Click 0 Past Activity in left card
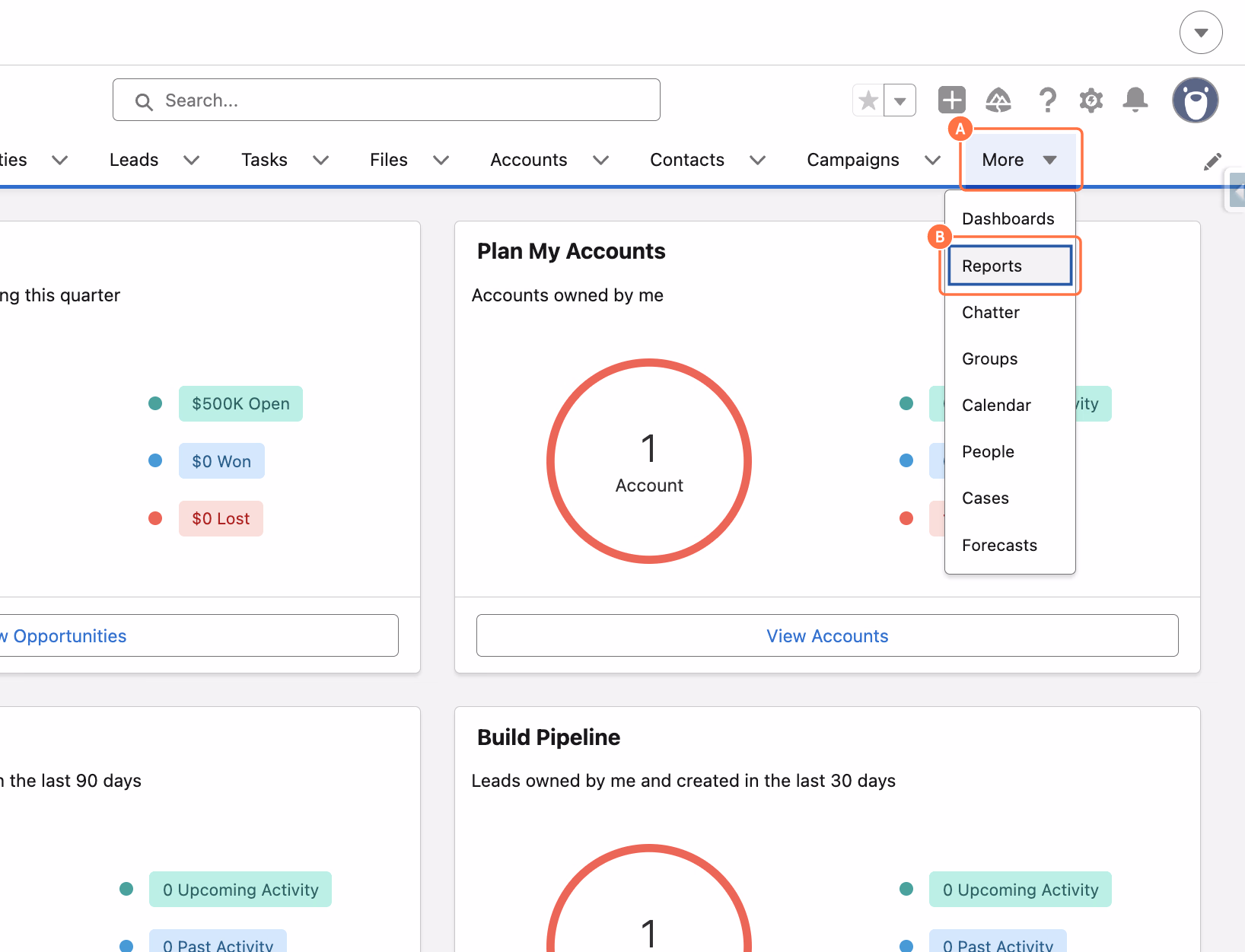Image resolution: width=1245 pixels, height=952 pixels. pos(218,942)
